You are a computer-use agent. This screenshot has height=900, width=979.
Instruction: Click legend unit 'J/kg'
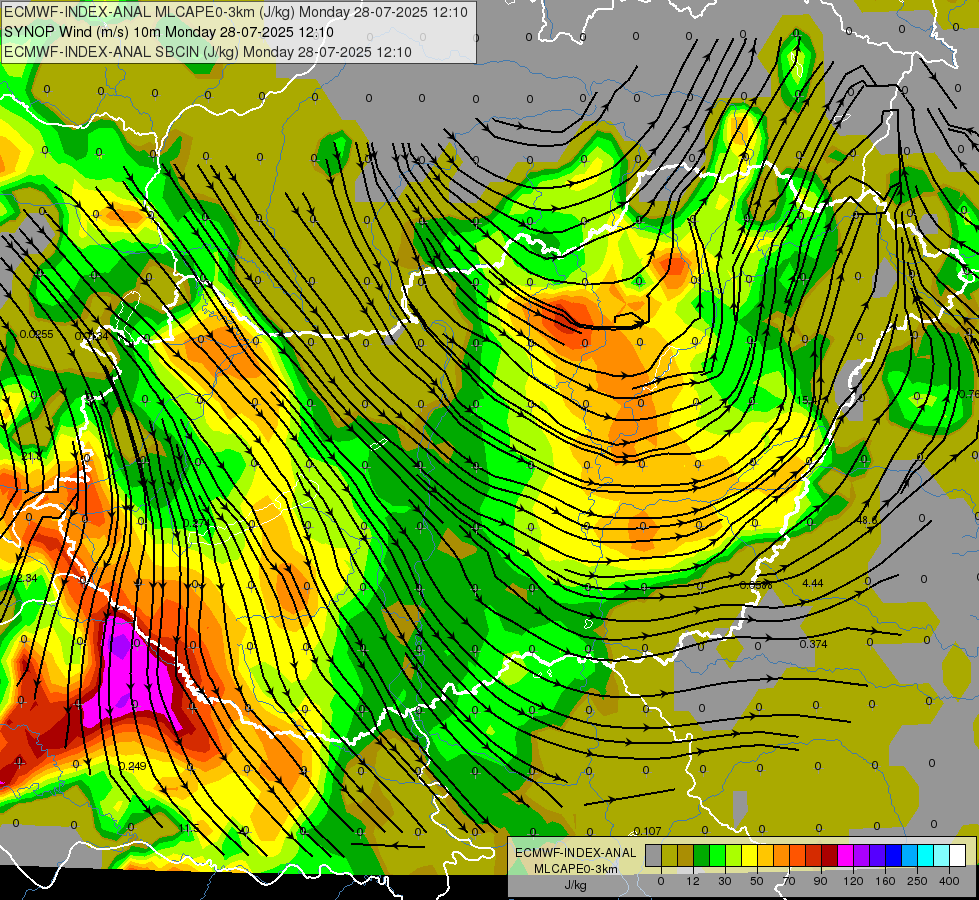(576, 885)
